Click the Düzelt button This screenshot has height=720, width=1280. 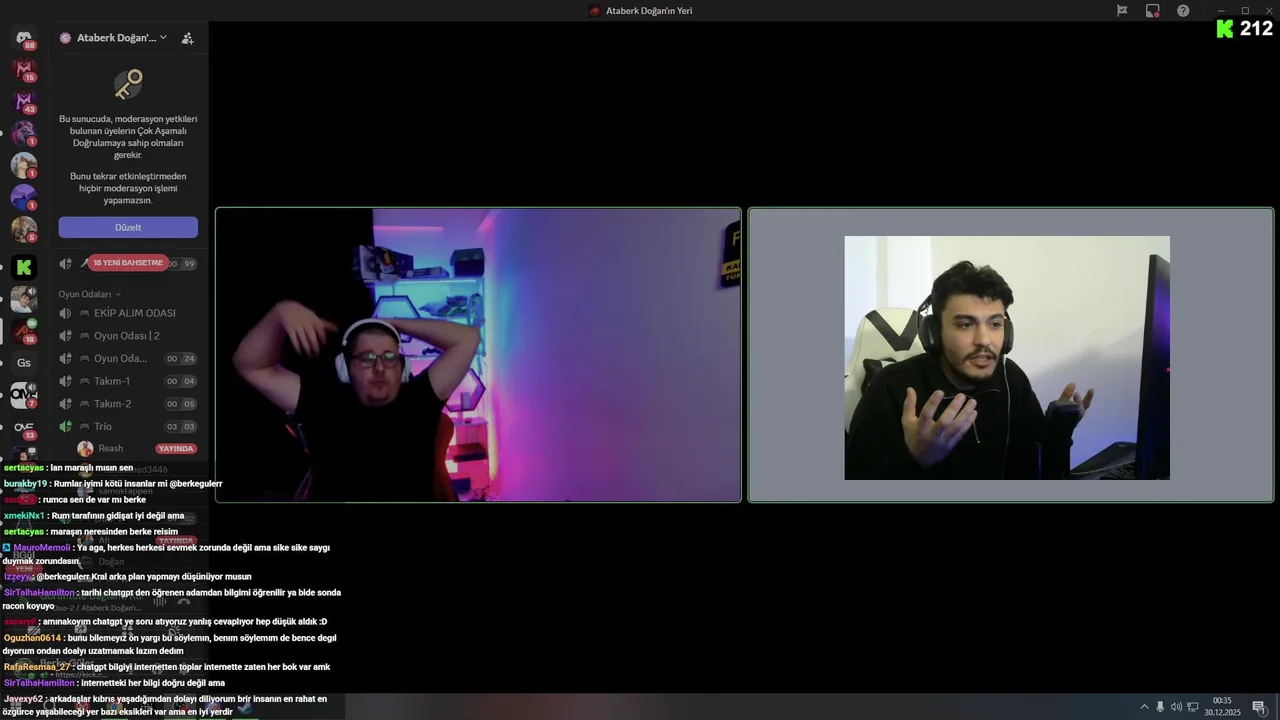point(128,227)
